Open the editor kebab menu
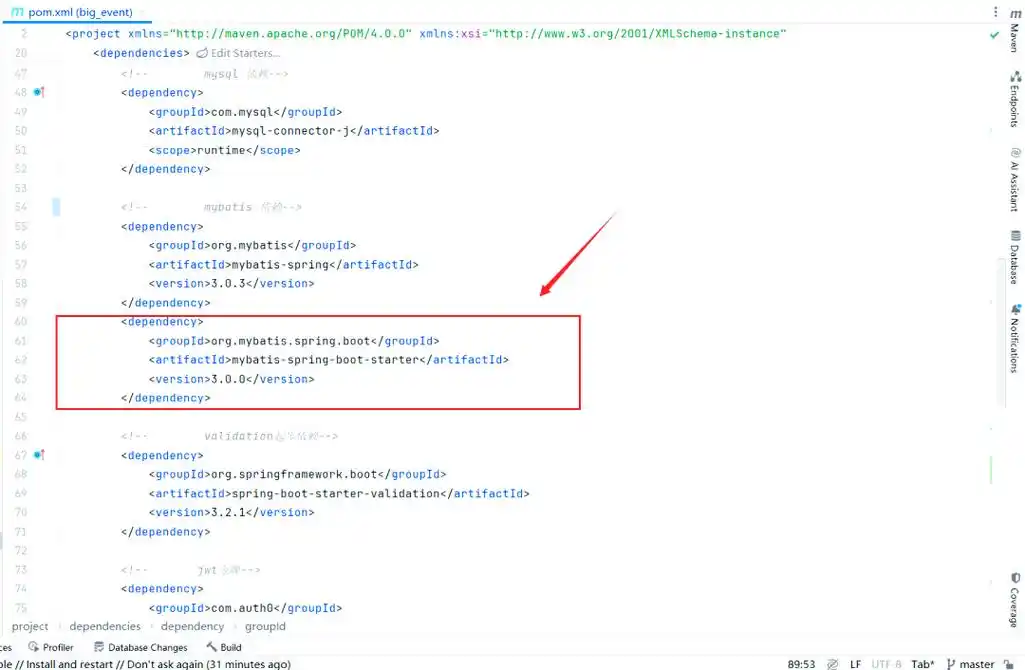Image resolution: width=1025 pixels, height=670 pixels. (995, 10)
